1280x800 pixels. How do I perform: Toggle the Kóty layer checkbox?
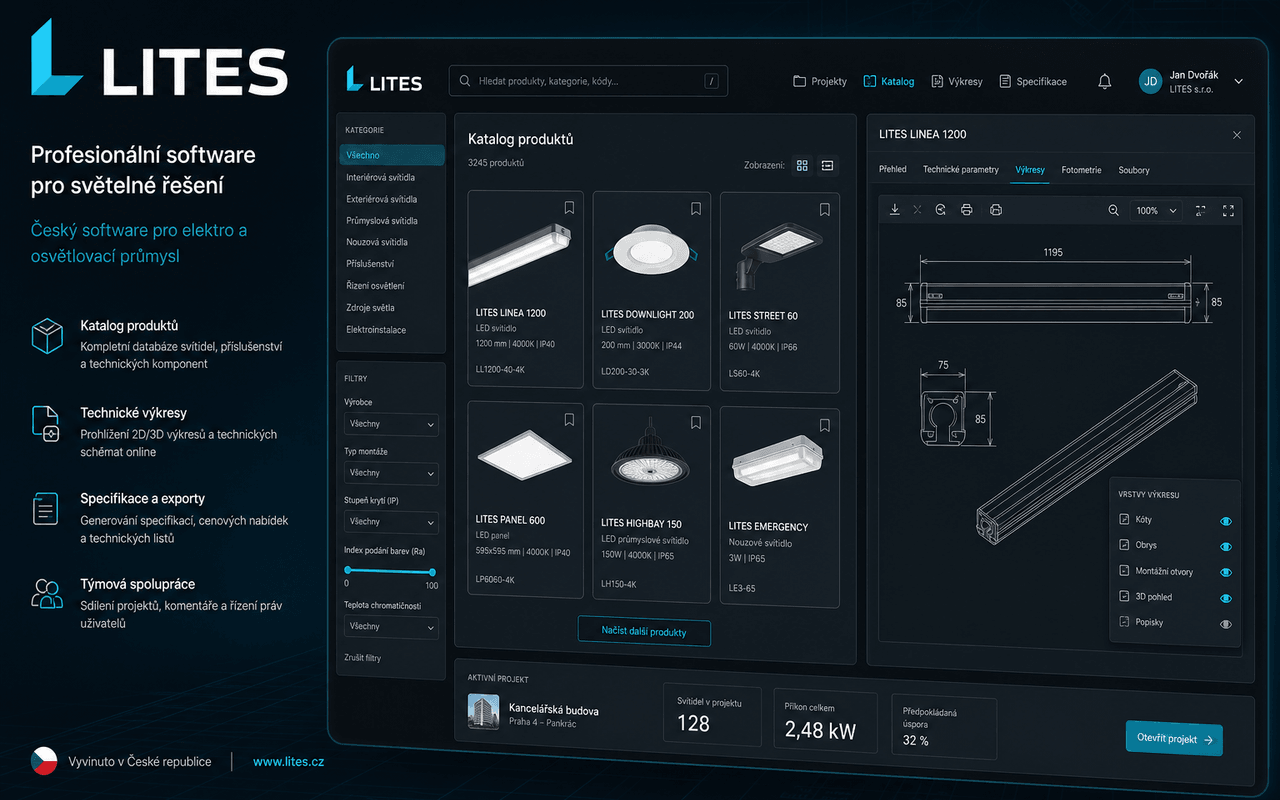click(x=1124, y=520)
